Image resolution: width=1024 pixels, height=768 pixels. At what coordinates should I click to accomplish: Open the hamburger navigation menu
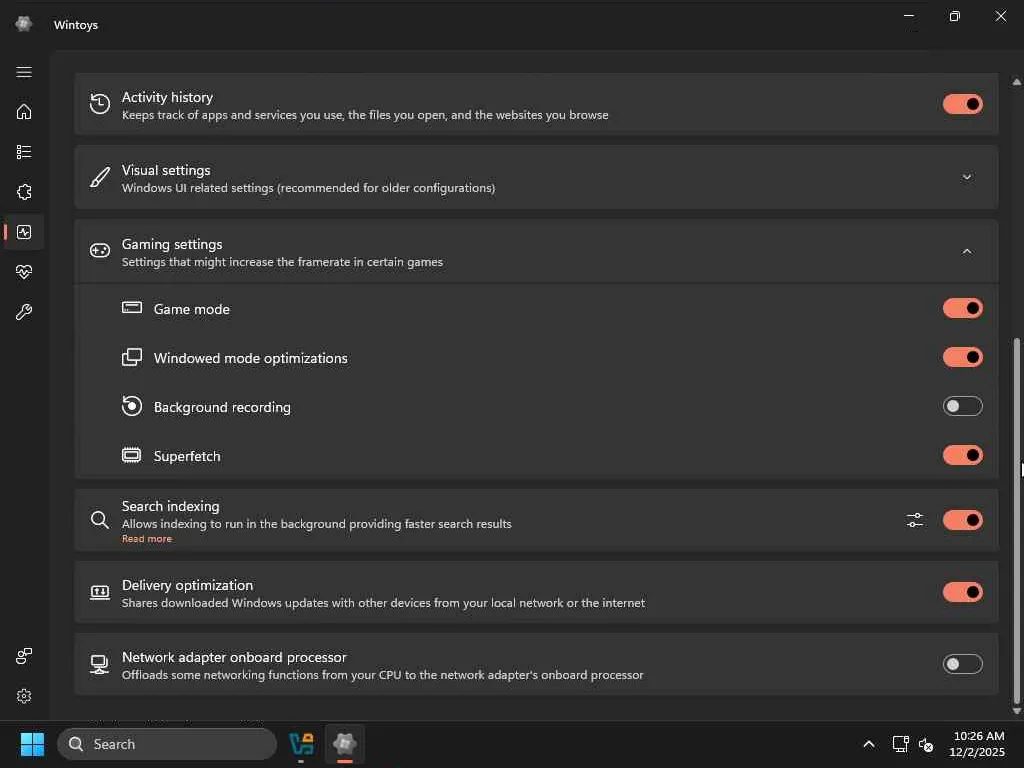pos(24,72)
